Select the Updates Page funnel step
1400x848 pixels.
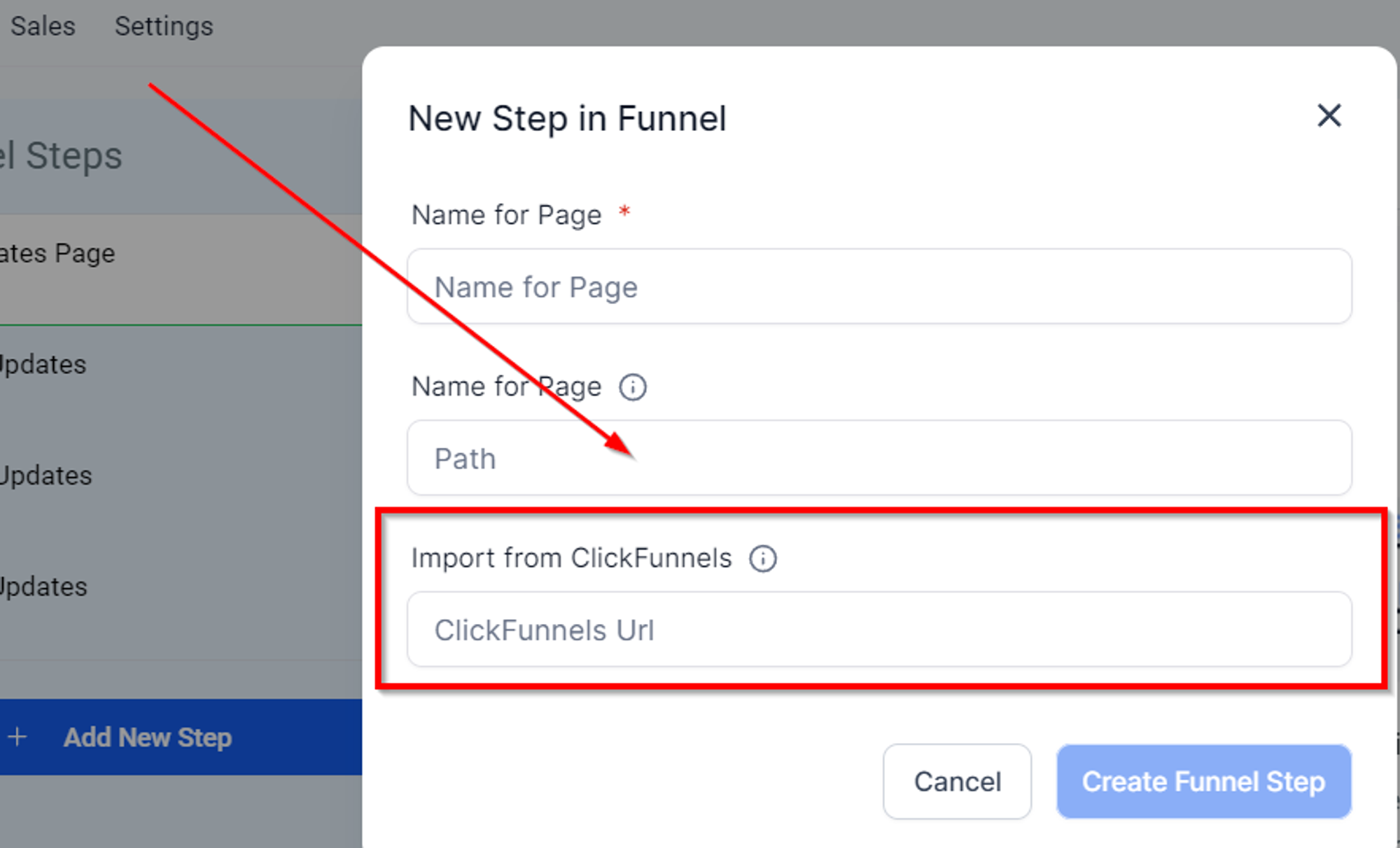tap(181, 269)
